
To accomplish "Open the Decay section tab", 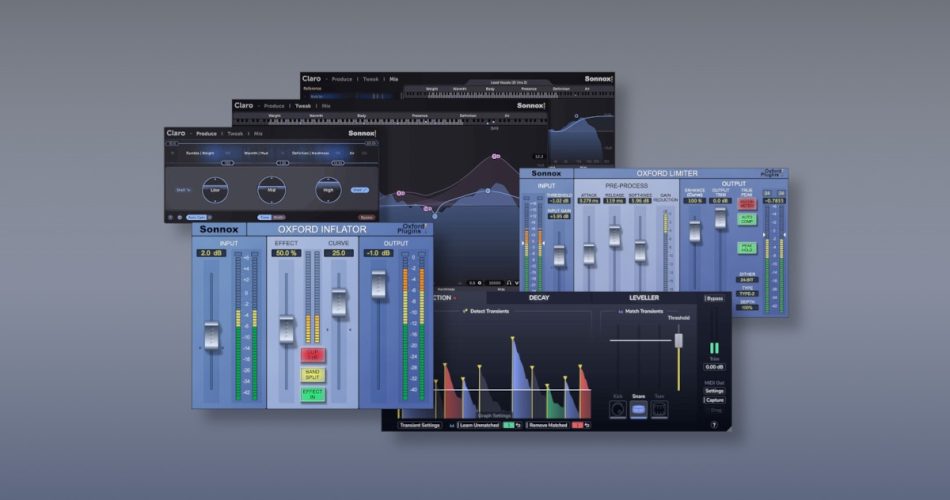I will 539,298.
